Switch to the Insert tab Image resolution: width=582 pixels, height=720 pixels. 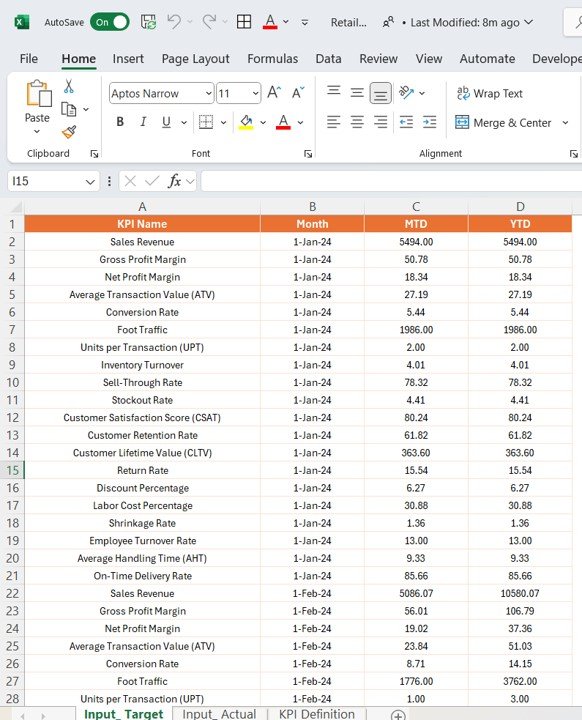point(128,59)
